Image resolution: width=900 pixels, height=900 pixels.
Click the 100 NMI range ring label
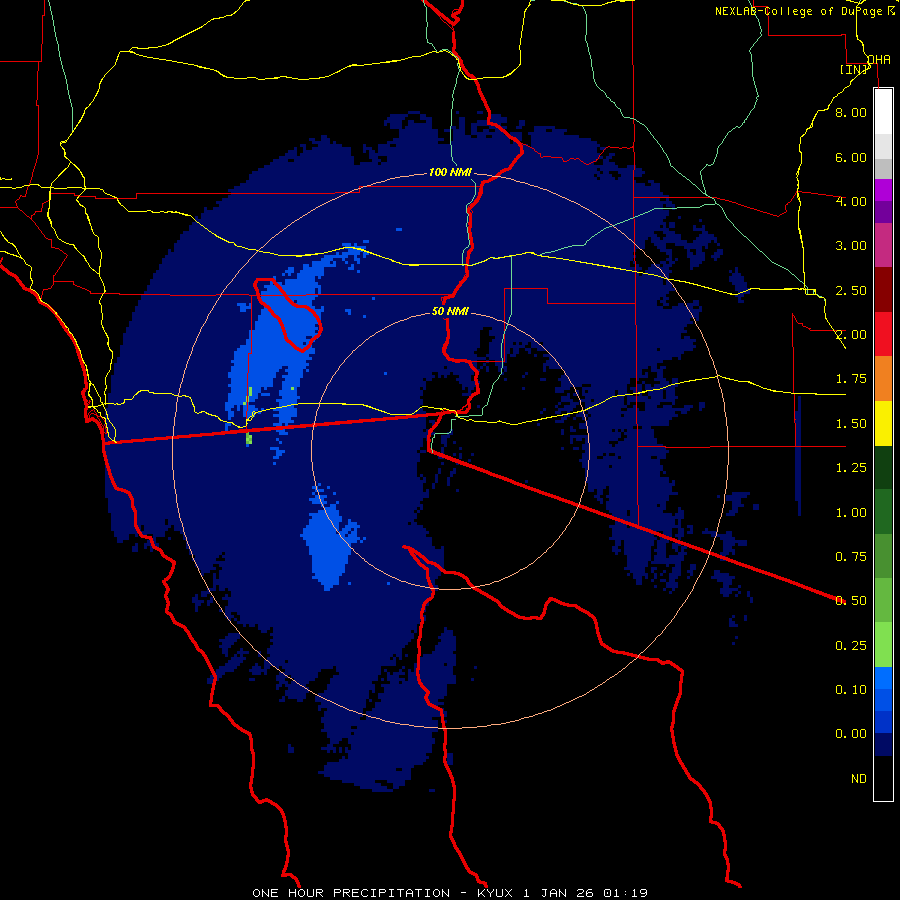pyautogui.click(x=450, y=172)
